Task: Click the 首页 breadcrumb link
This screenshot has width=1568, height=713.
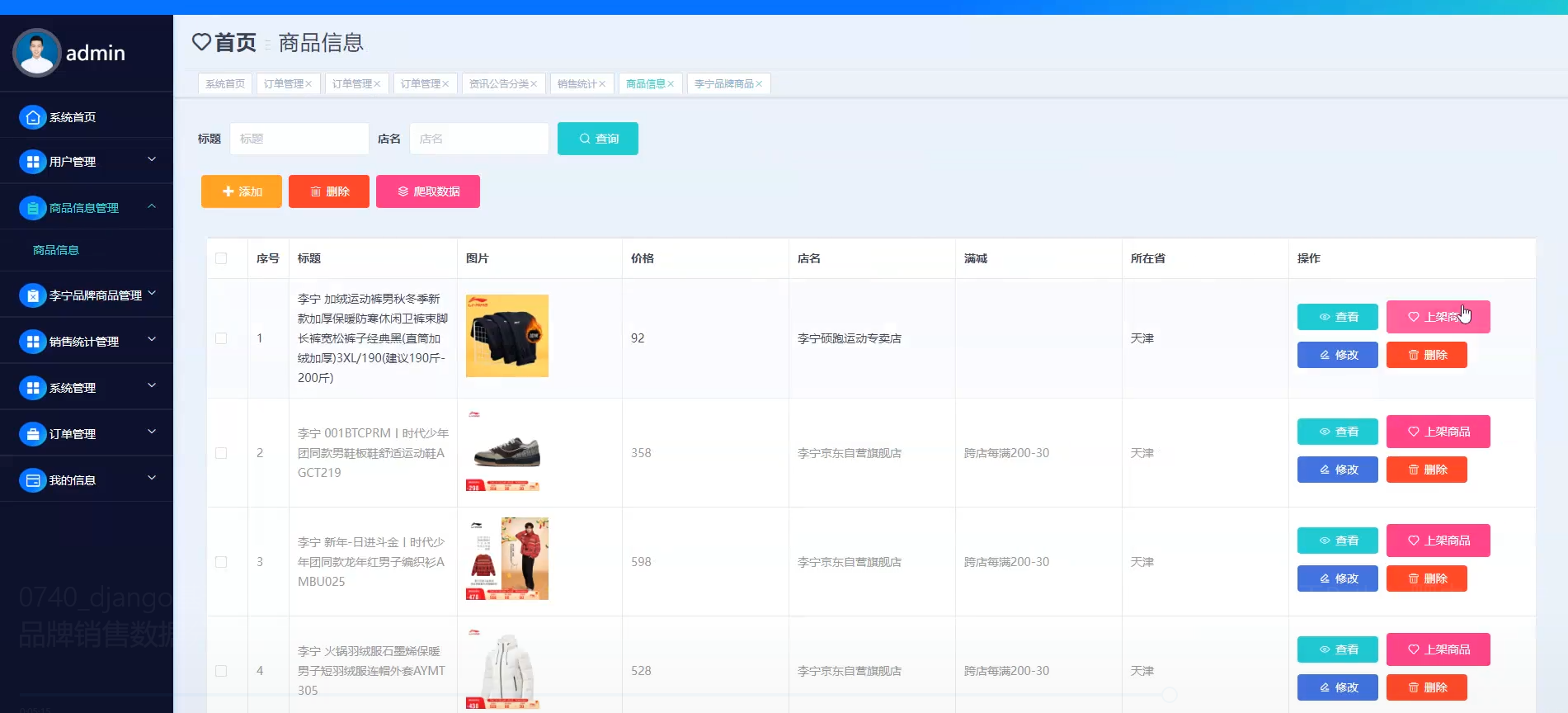Action: click(x=235, y=42)
